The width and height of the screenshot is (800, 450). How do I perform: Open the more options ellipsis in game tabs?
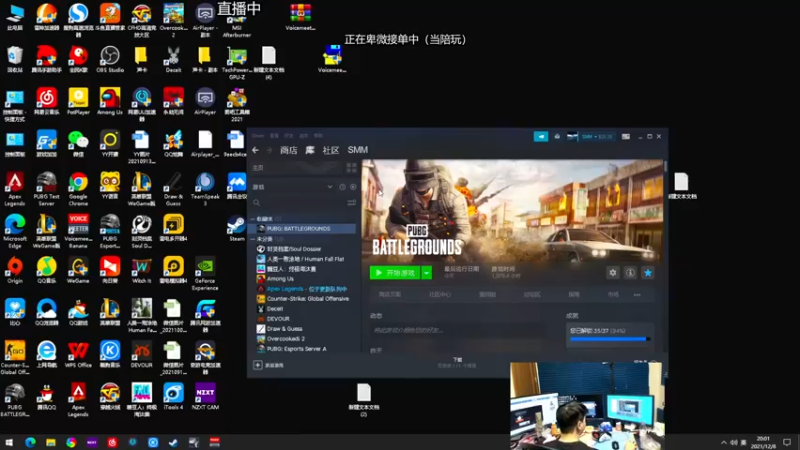click(637, 294)
